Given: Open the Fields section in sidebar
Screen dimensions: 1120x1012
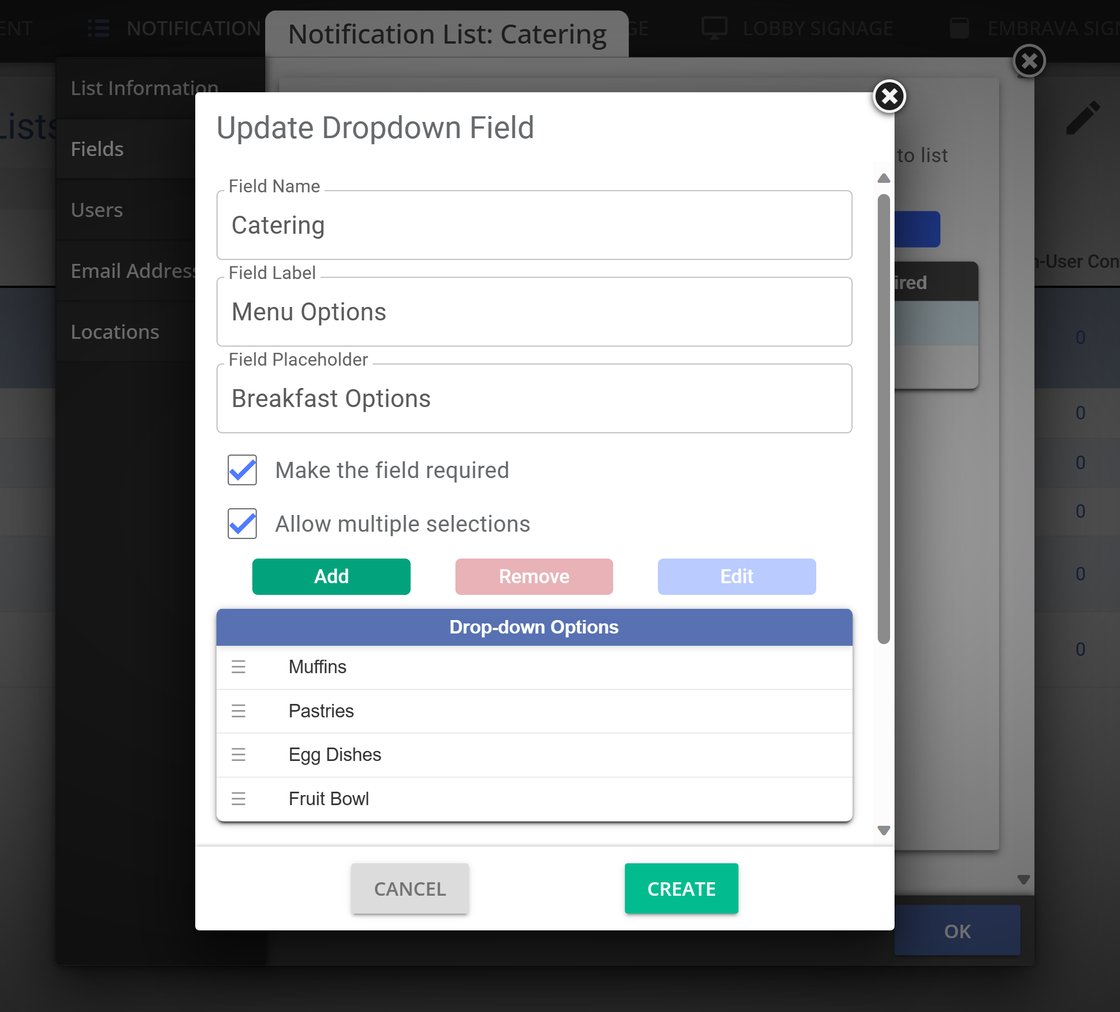Looking at the screenshot, I should click(x=97, y=149).
